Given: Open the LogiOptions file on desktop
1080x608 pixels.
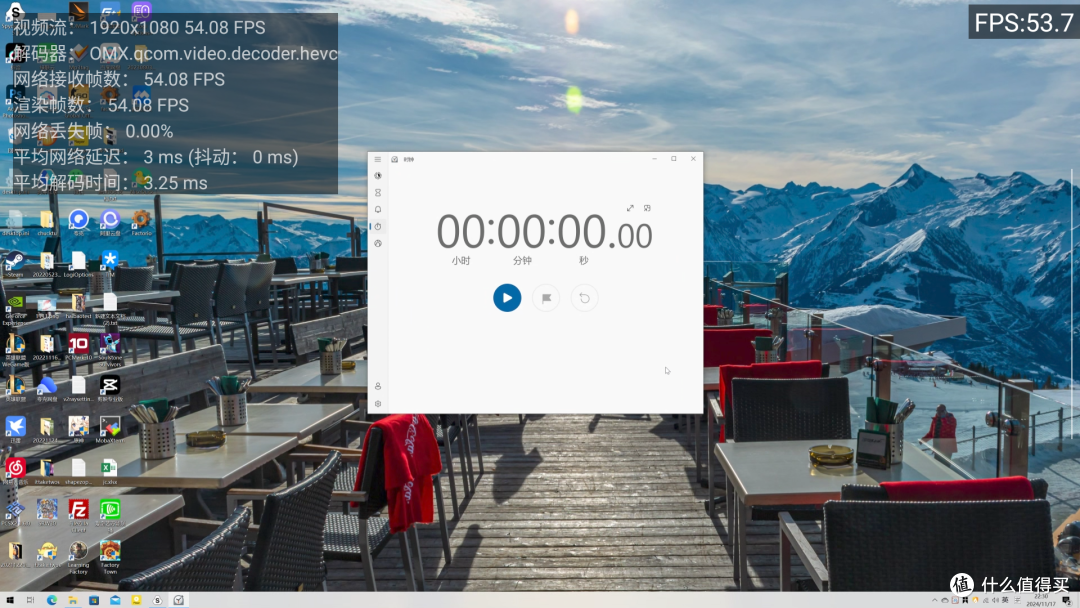Looking at the screenshot, I should point(78,264).
